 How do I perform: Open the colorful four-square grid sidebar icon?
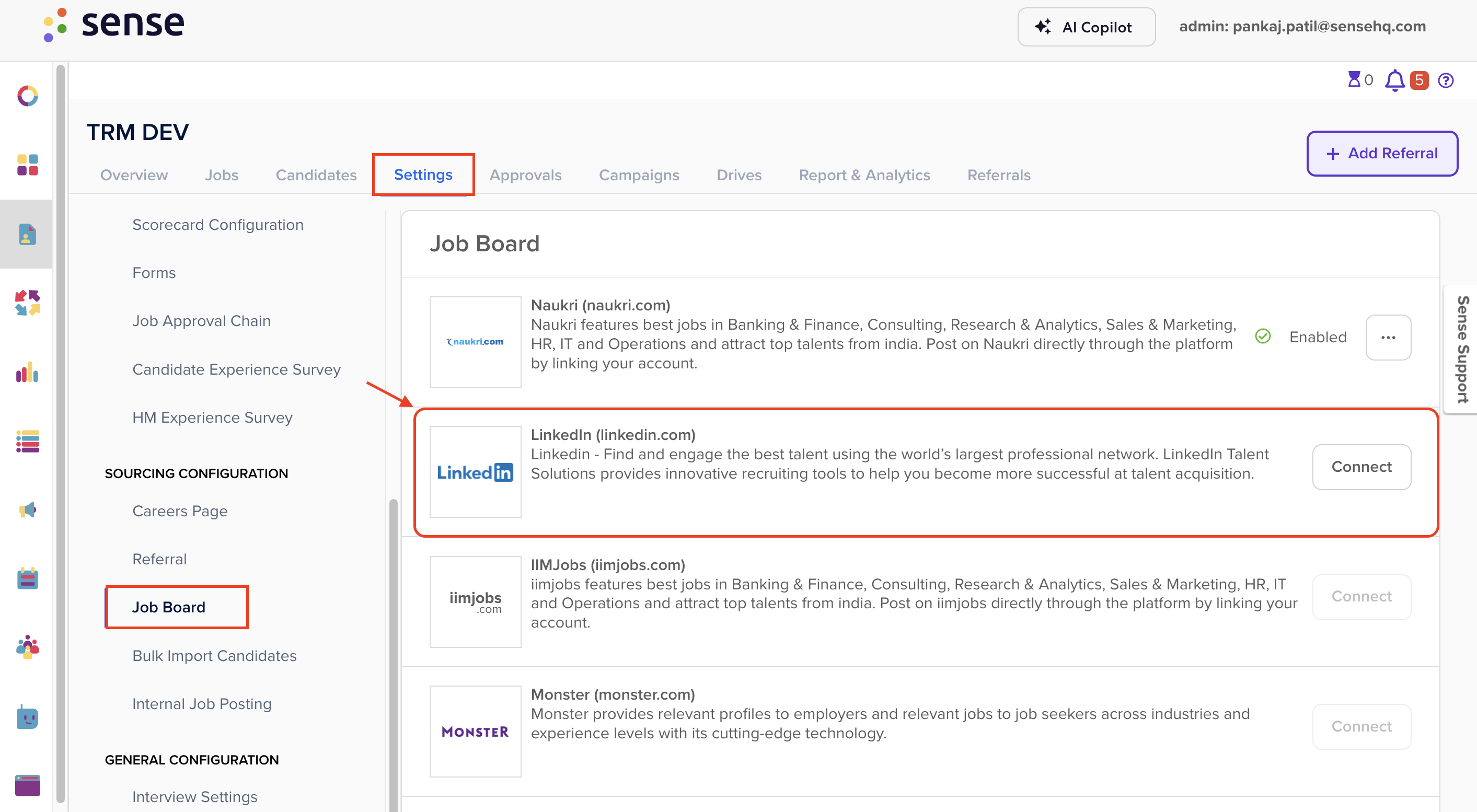coord(28,165)
